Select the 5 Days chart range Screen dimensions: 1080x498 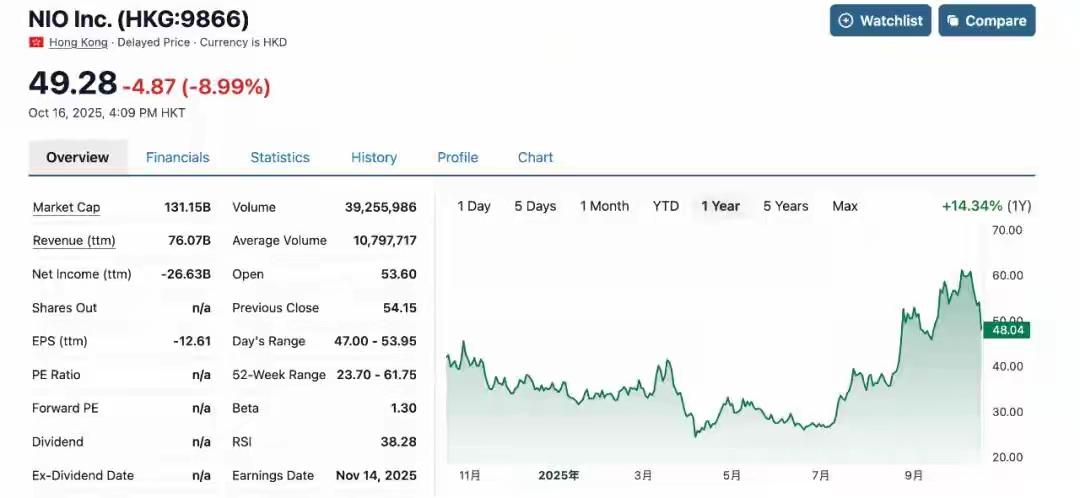pyautogui.click(x=534, y=206)
